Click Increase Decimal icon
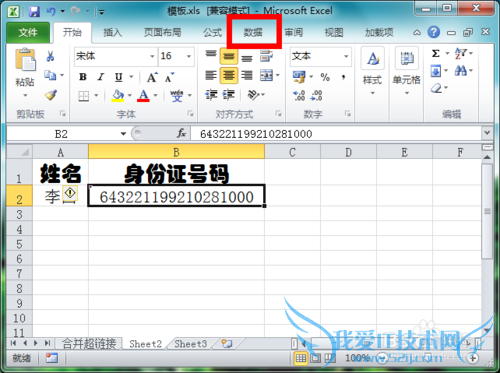 [299, 96]
